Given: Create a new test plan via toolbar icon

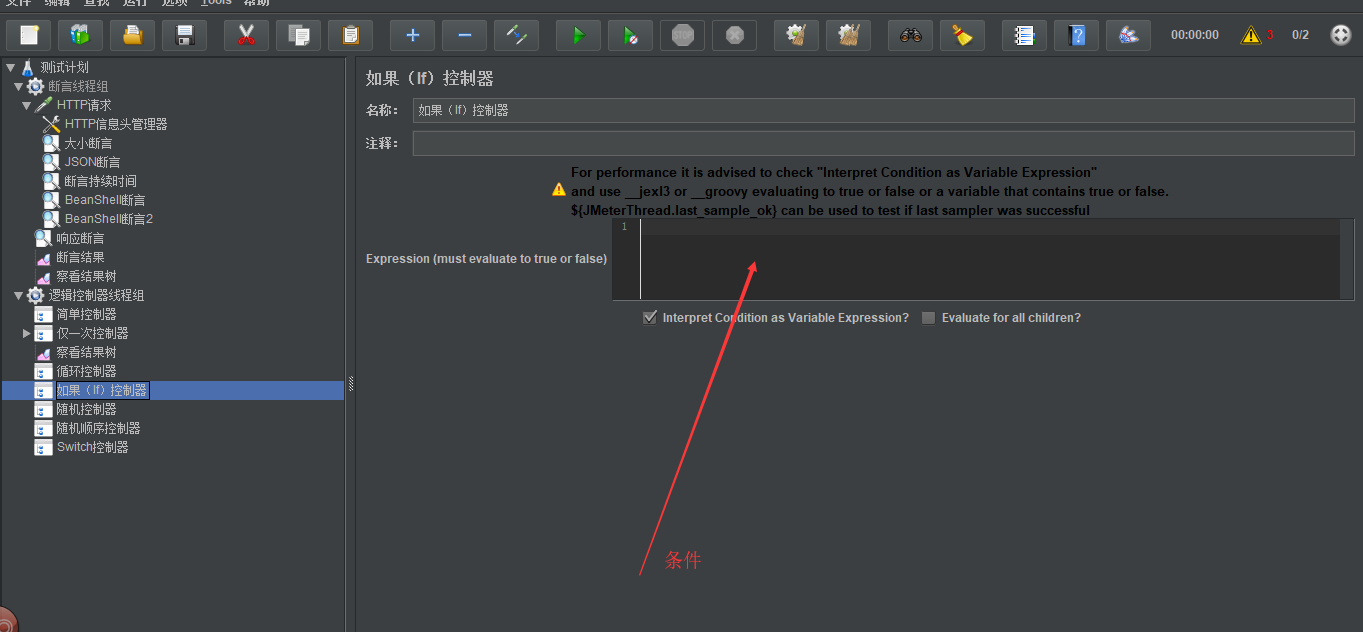Looking at the screenshot, I should click(29, 35).
